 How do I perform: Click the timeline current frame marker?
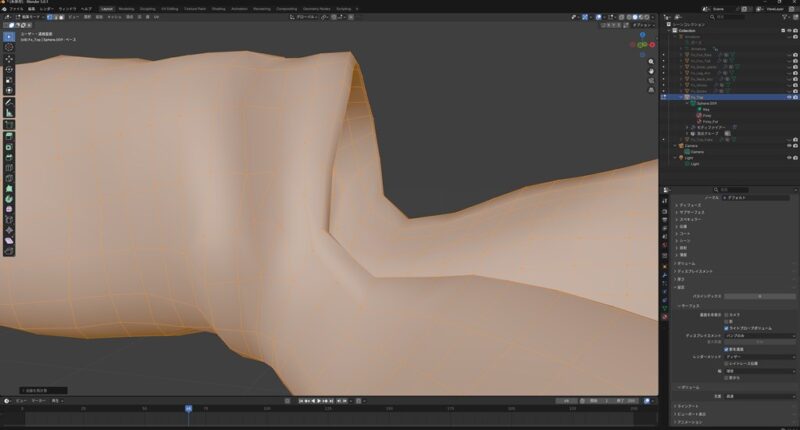(188, 408)
